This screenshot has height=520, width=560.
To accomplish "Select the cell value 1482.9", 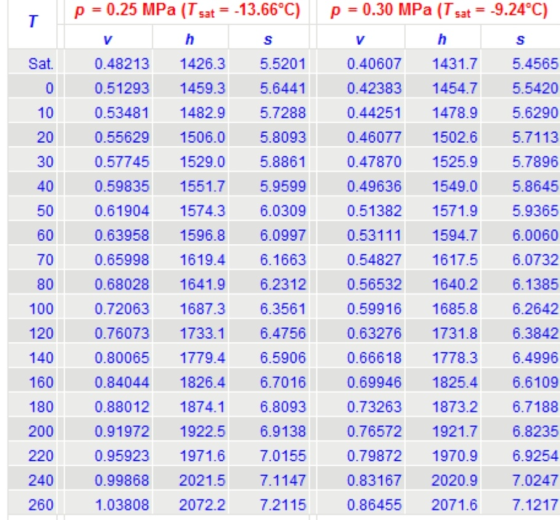I will coord(202,113).
